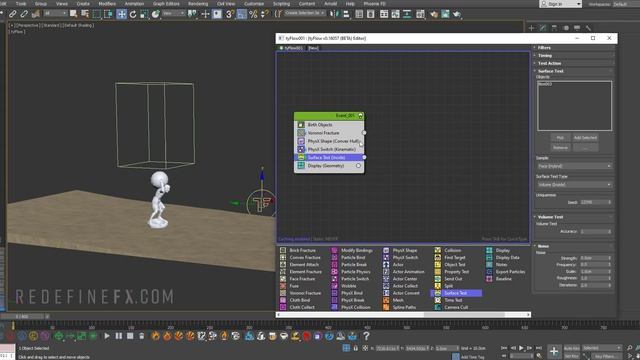The image size is (640, 360).
Task: Toggle Auto Key mode
Action: (571, 348)
